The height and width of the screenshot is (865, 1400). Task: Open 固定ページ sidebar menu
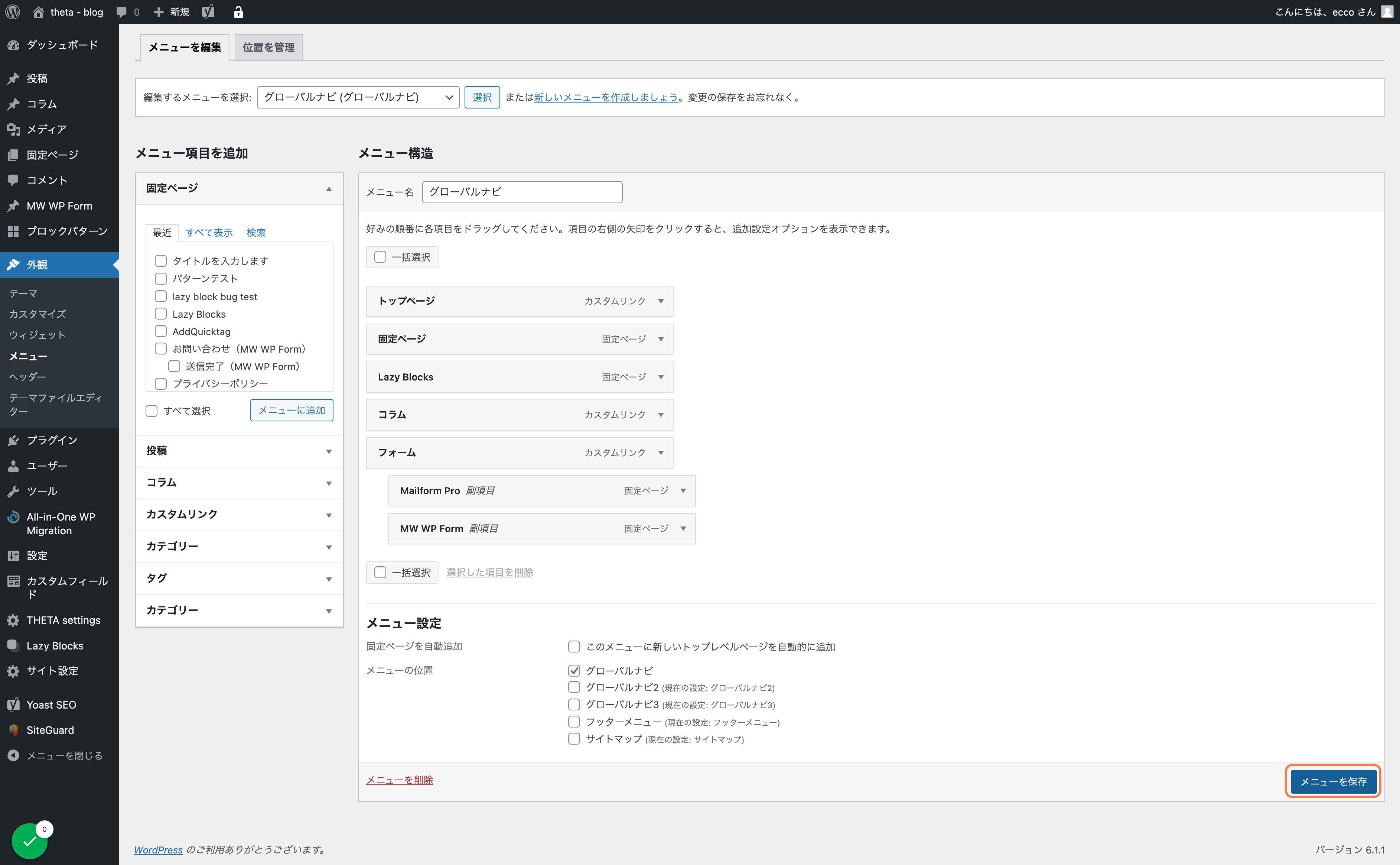pos(59,155)
